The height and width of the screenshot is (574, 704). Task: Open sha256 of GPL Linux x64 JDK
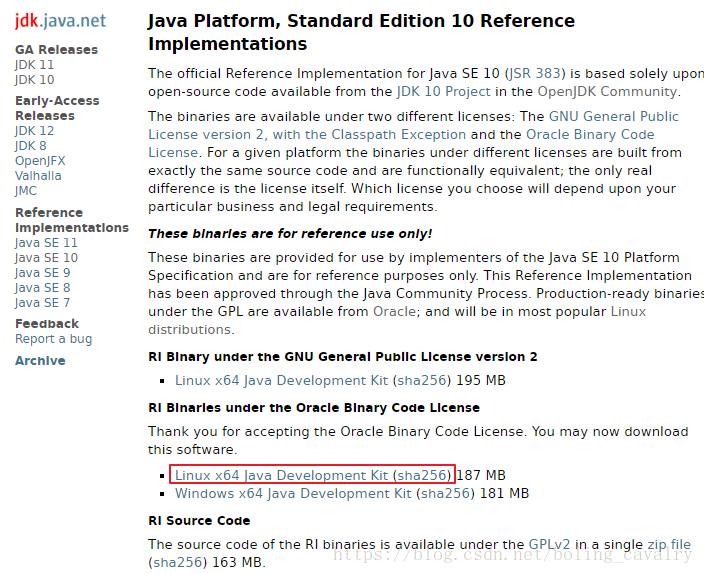pos(422,380)
